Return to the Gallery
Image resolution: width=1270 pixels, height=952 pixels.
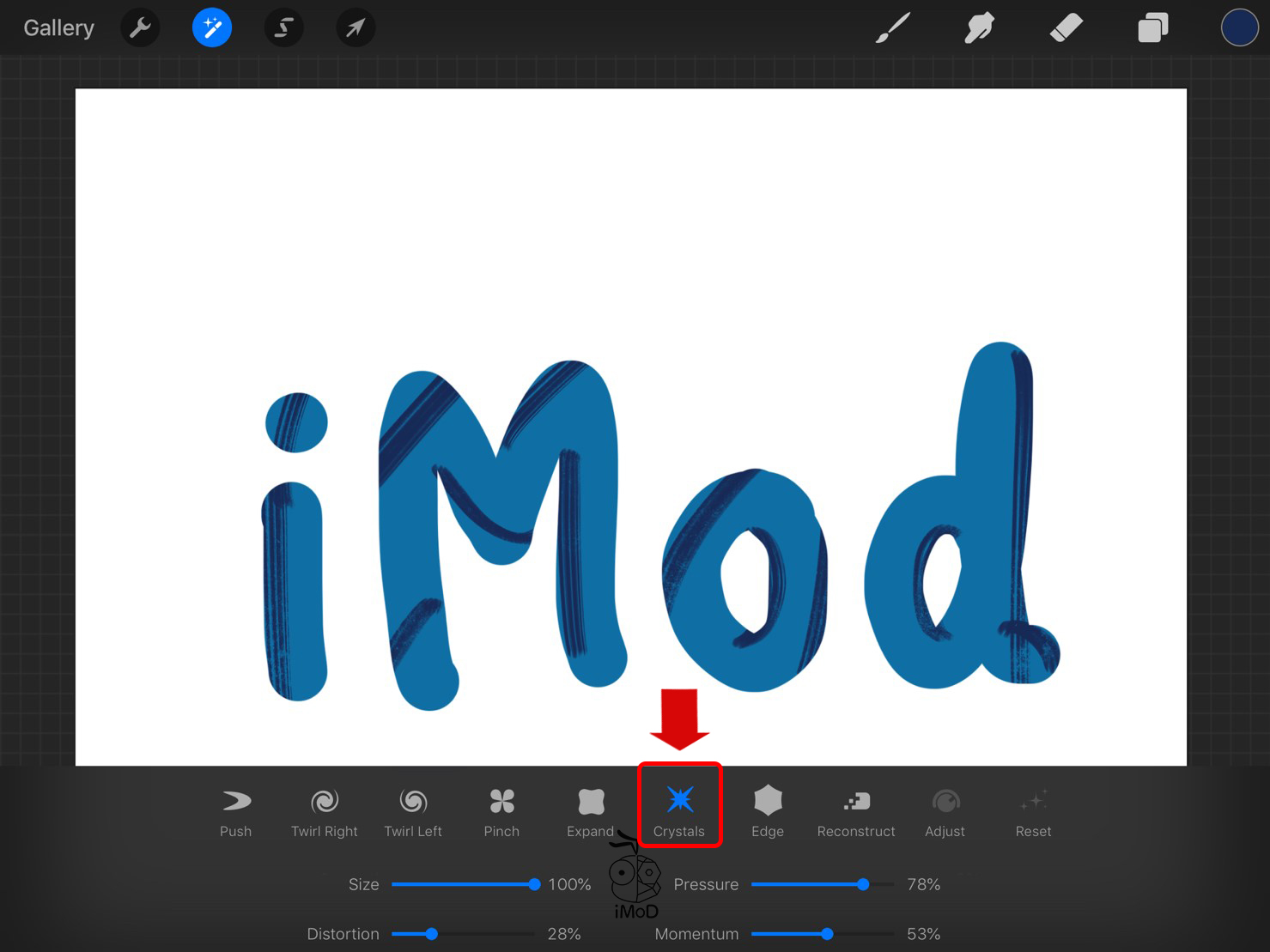tap(58, 27)
